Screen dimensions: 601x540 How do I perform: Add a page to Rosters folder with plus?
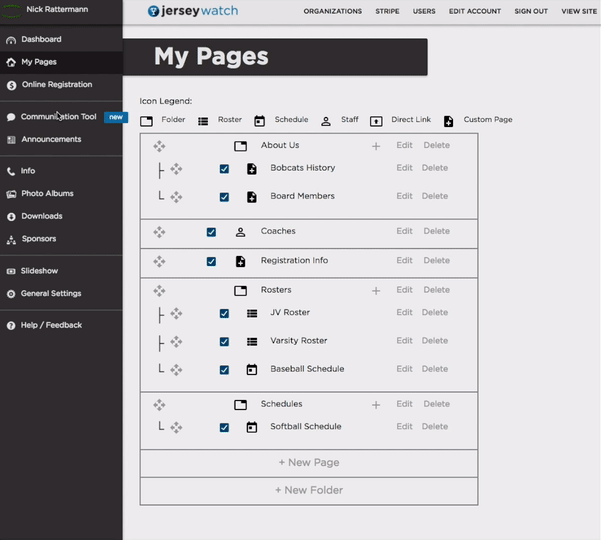coord(376,291)
